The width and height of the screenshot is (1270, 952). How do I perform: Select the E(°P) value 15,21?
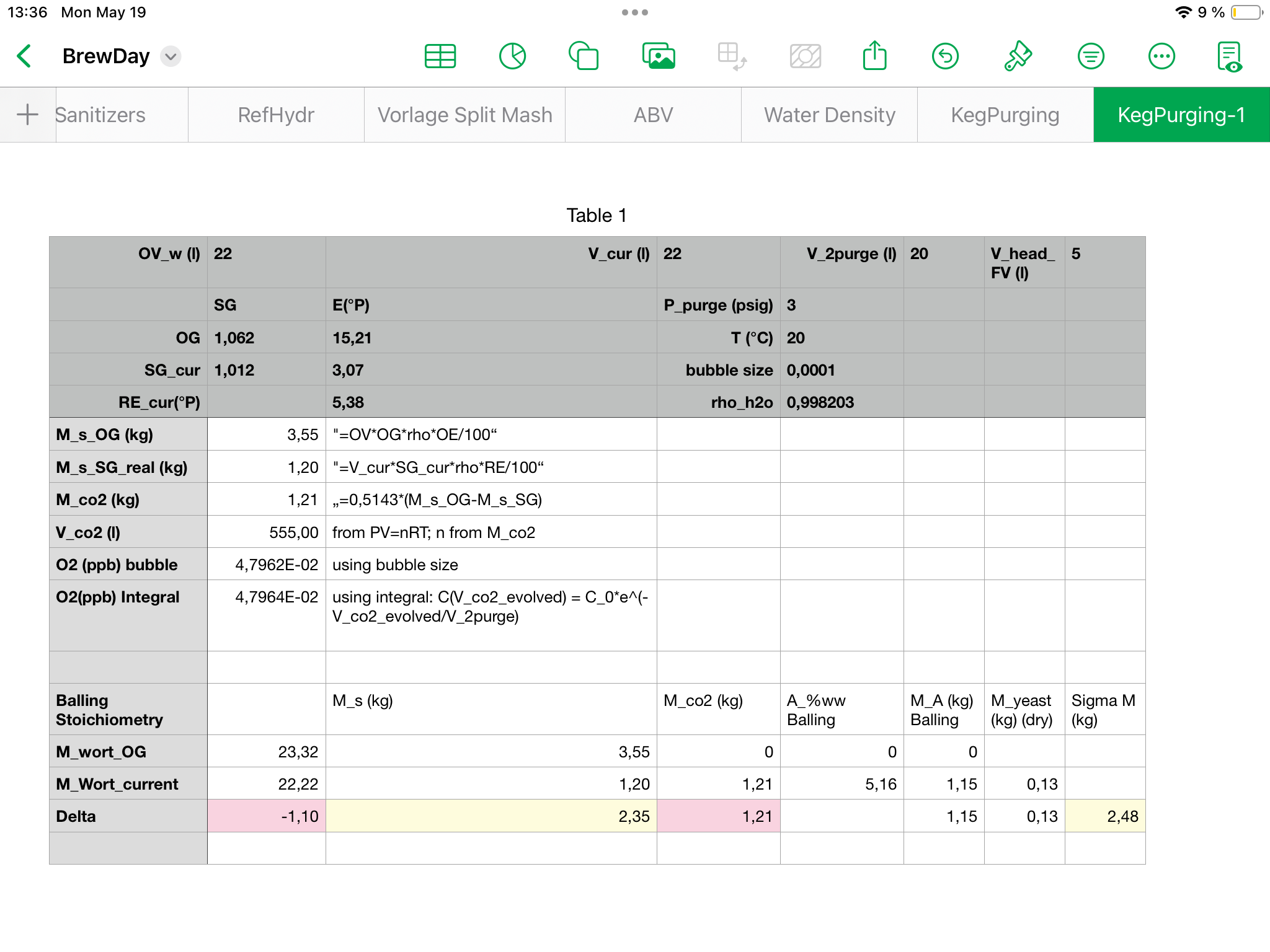(491, 337)
